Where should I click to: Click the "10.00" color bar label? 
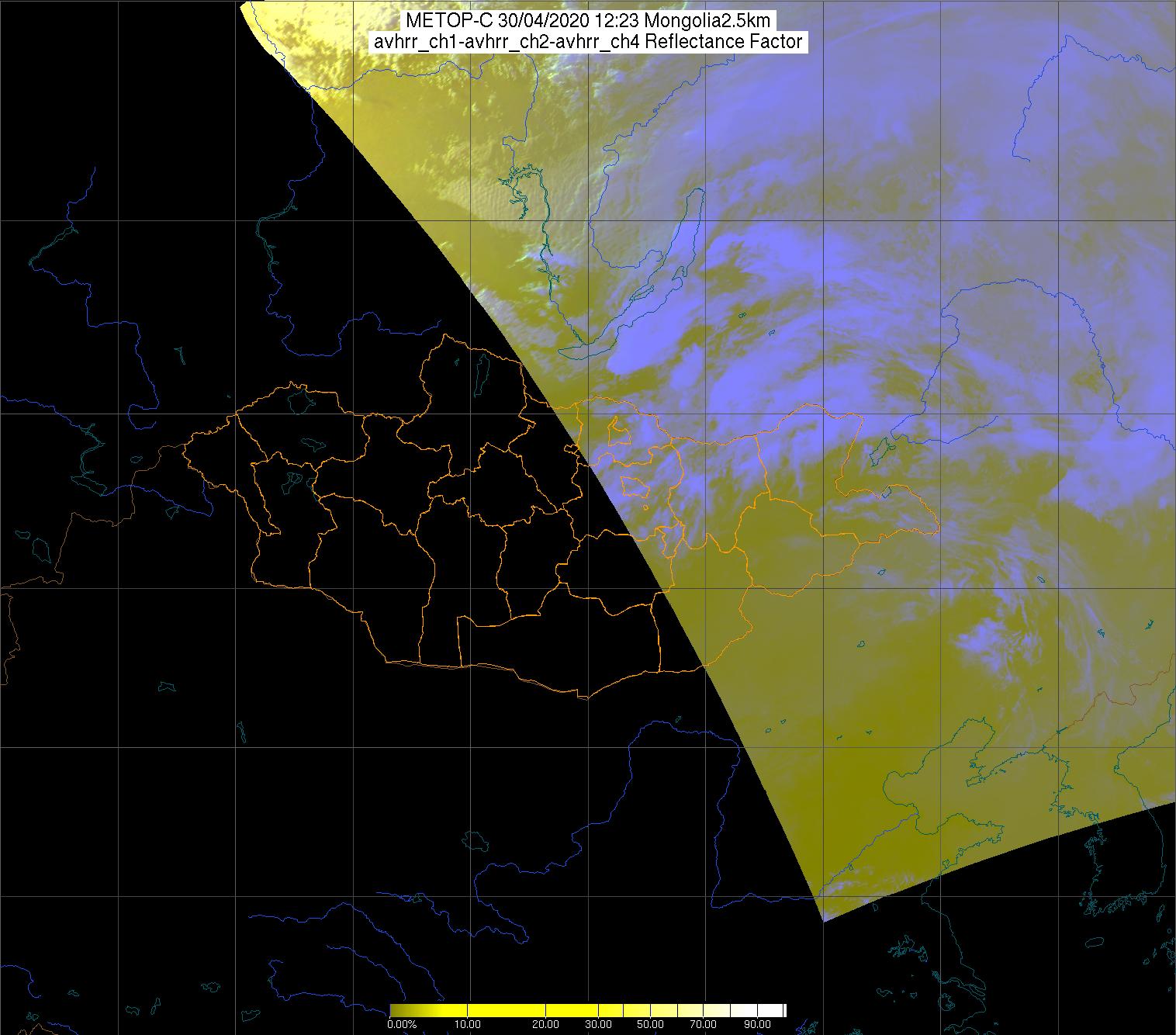coord(468,1024)
